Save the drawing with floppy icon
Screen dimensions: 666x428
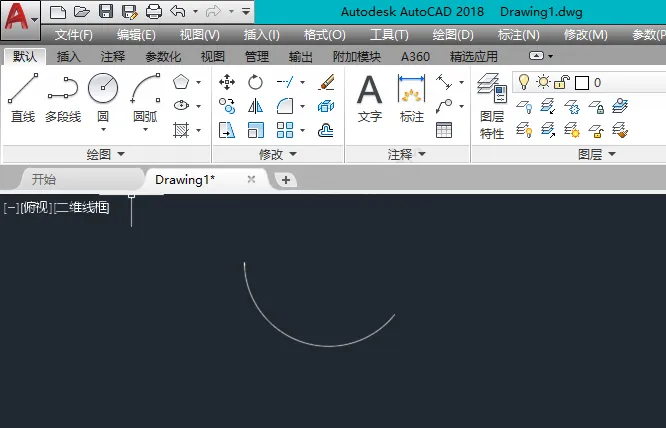(106, 11)
